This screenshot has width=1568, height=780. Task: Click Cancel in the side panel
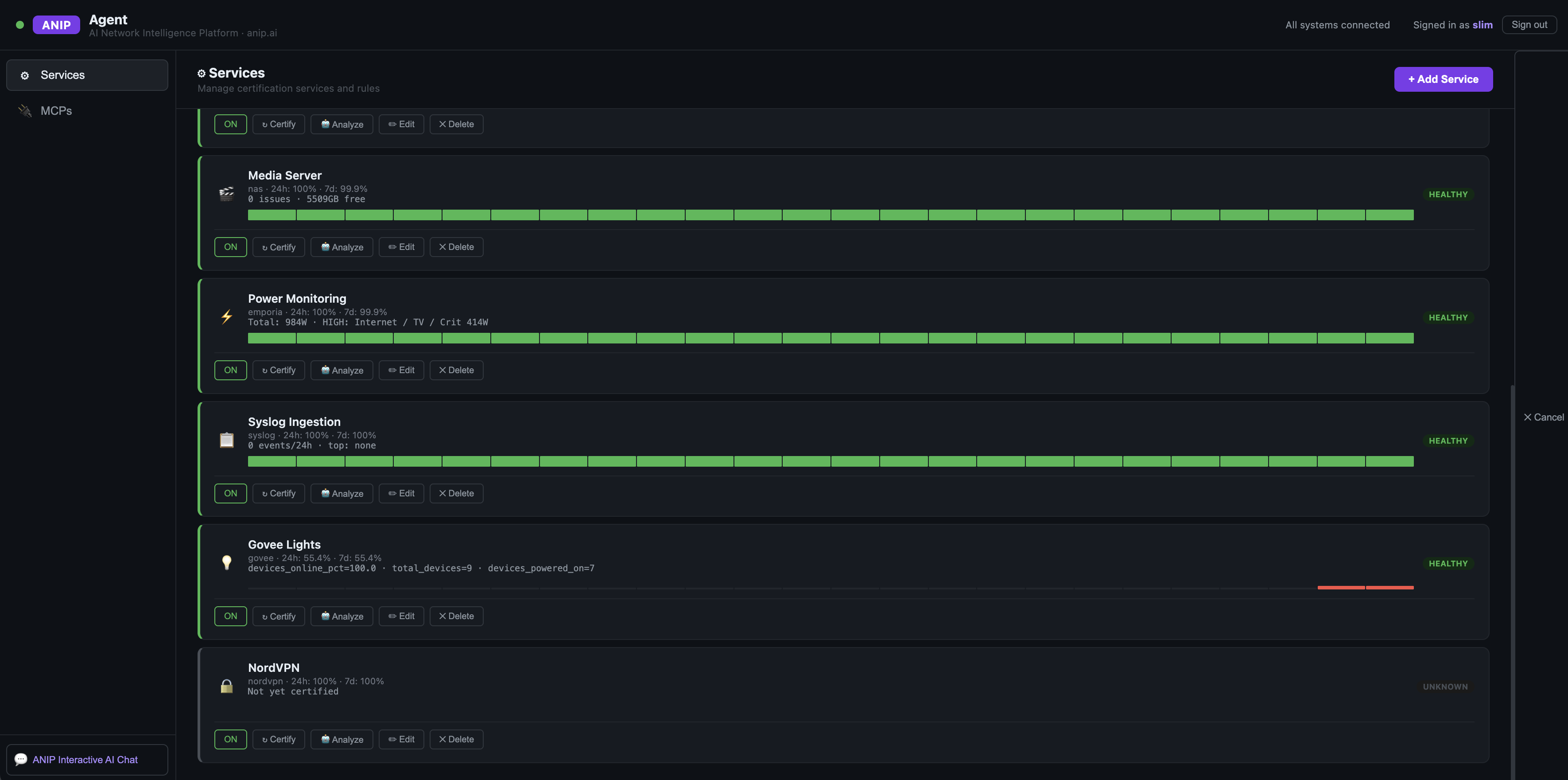(1544, 417)
